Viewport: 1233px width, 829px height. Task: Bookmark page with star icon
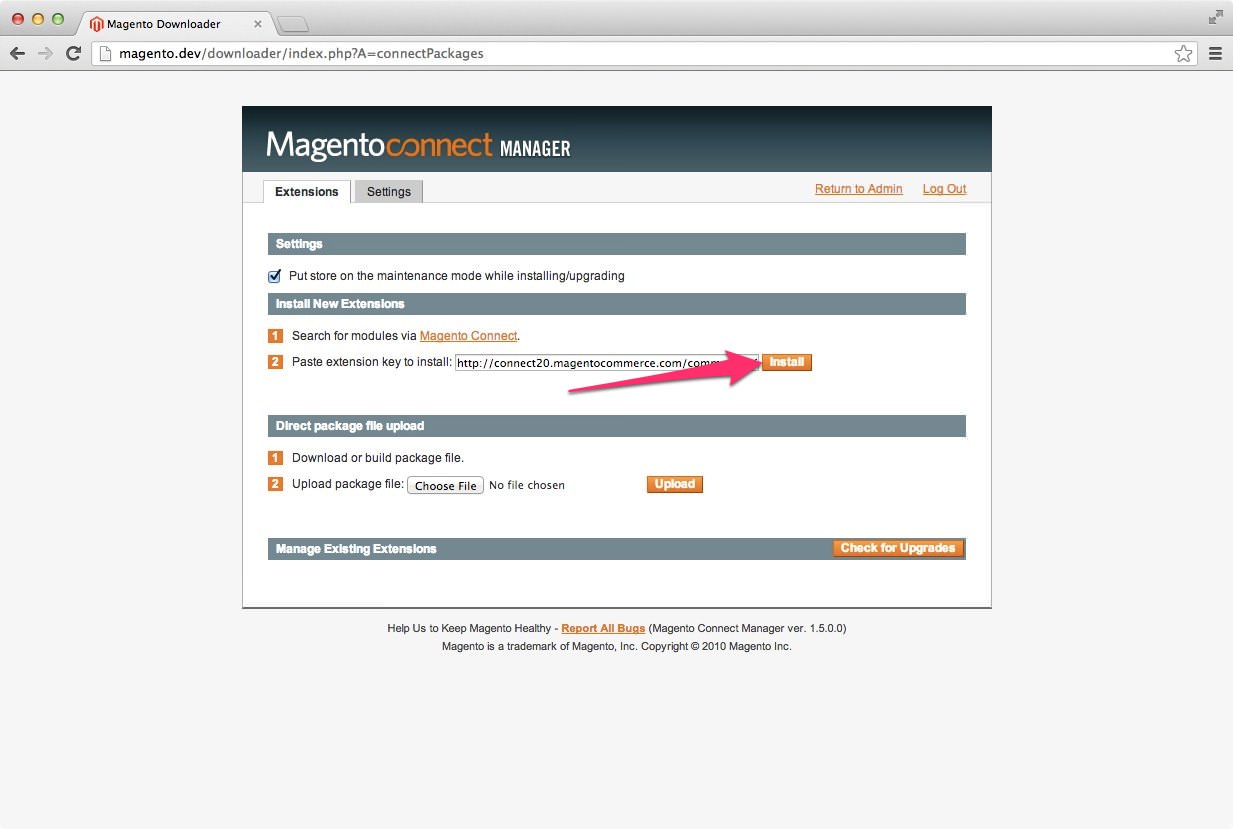[1183, 54]
